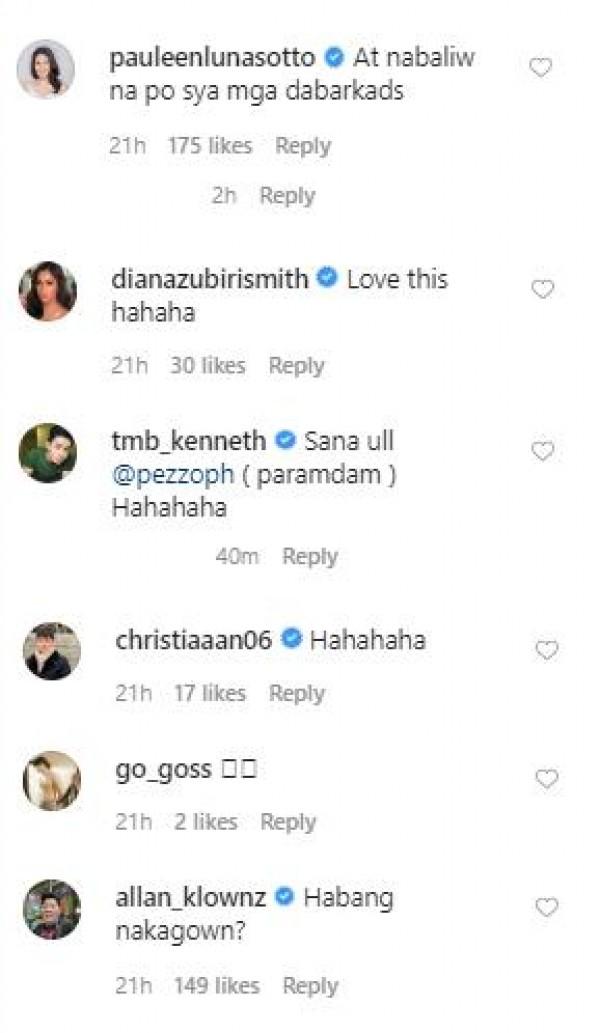The height and width of the screenshot is (1033, 600).
Task: Like pauleenlunasotto's comment with the heart
Action: pyautogui.click(x=541, y=68)
